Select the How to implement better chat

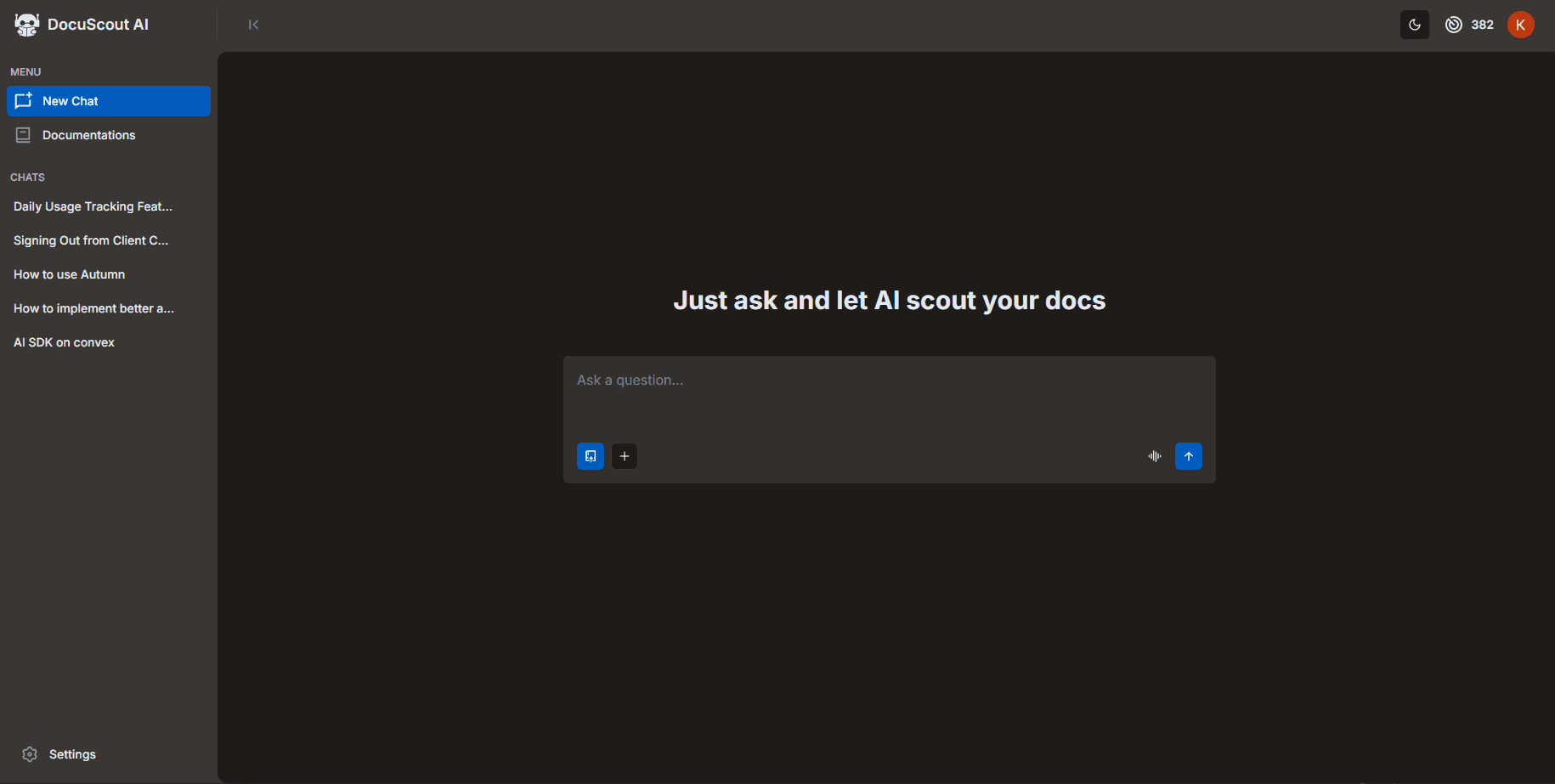tap(93, 308)
